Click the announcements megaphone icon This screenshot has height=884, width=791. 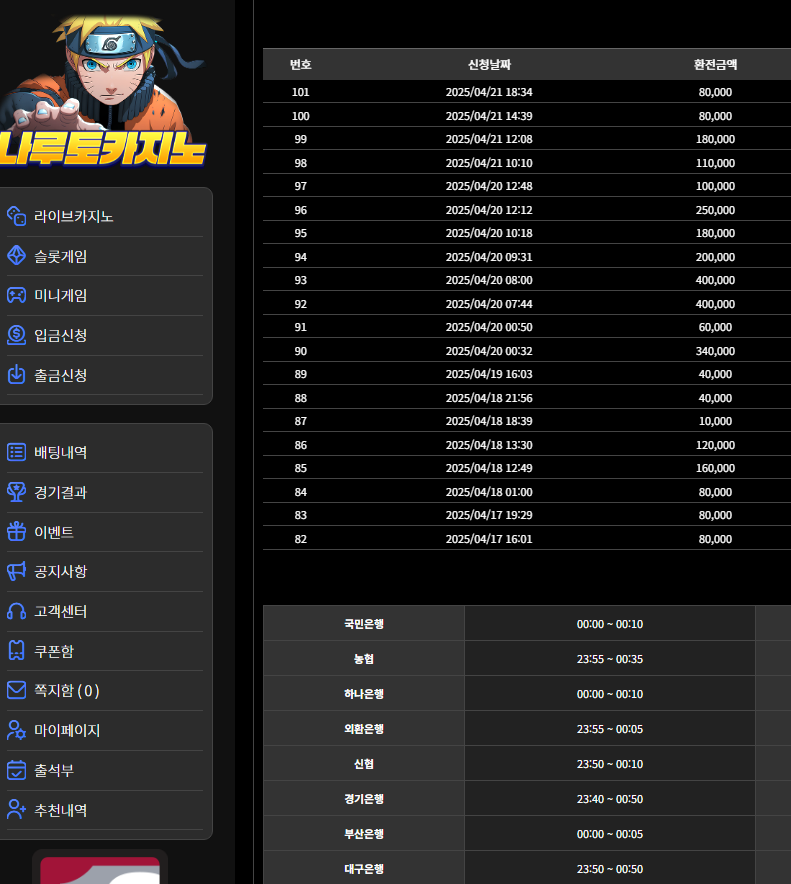pos(16,571)
